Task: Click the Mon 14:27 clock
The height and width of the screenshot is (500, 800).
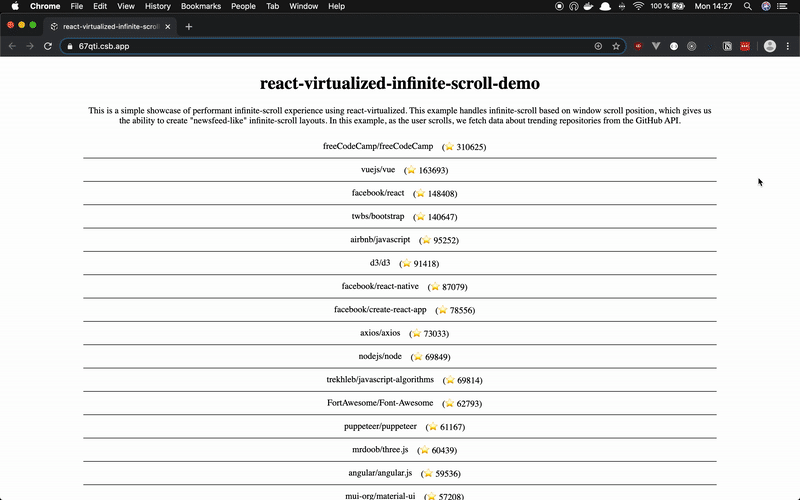Action: 713,6
